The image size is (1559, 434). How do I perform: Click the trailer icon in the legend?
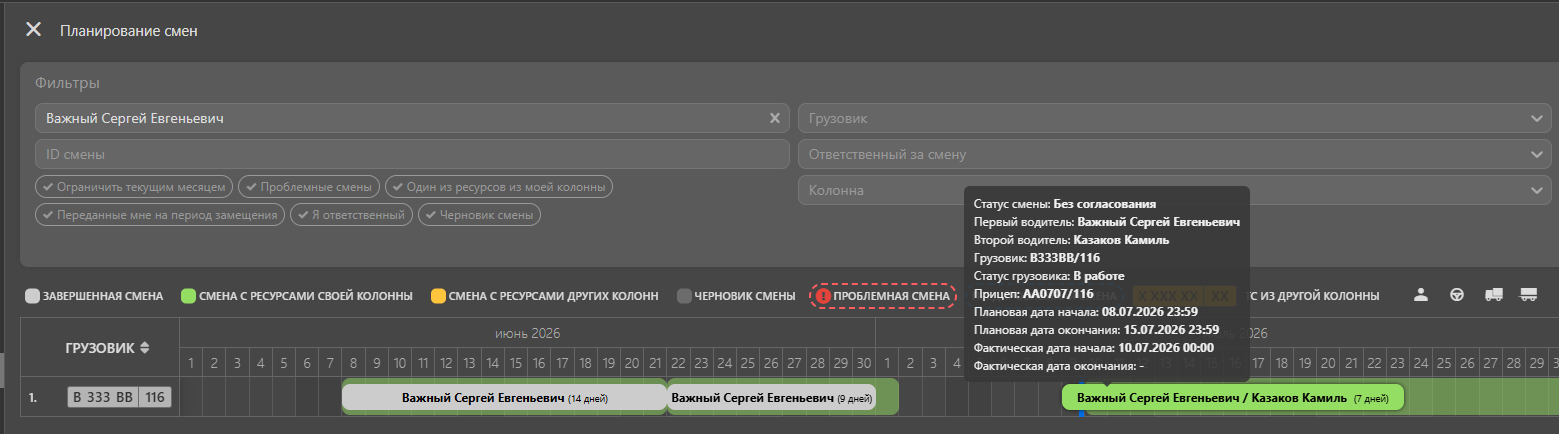point(1528,295)
